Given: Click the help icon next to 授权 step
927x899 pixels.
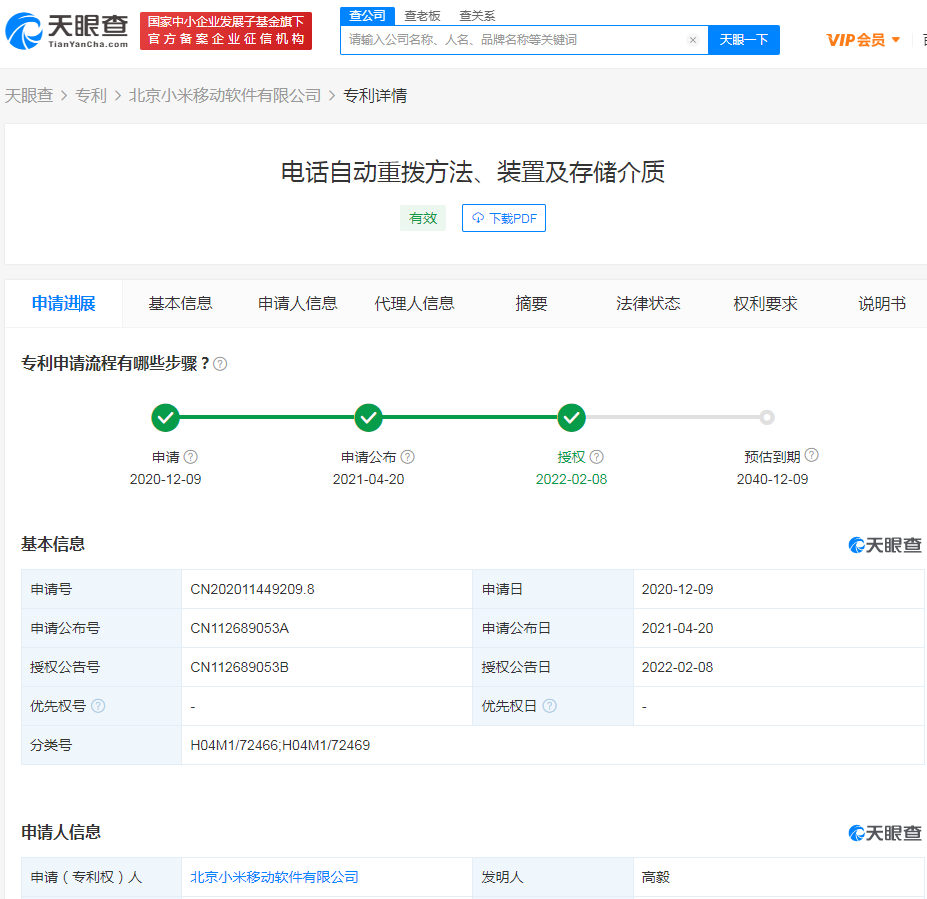Looking at the screenshot, I should (597, 457).
